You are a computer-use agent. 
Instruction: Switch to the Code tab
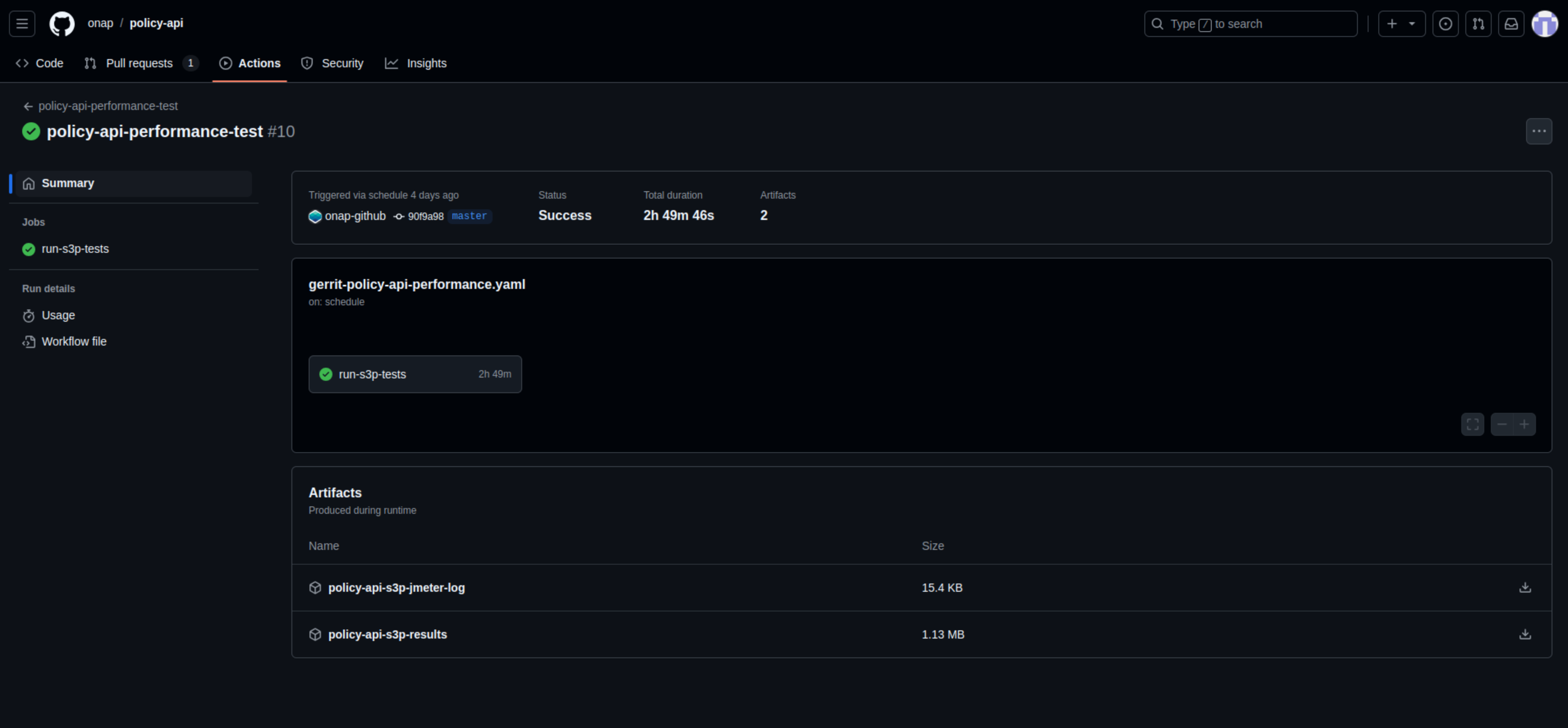click(x=39, y=63)
